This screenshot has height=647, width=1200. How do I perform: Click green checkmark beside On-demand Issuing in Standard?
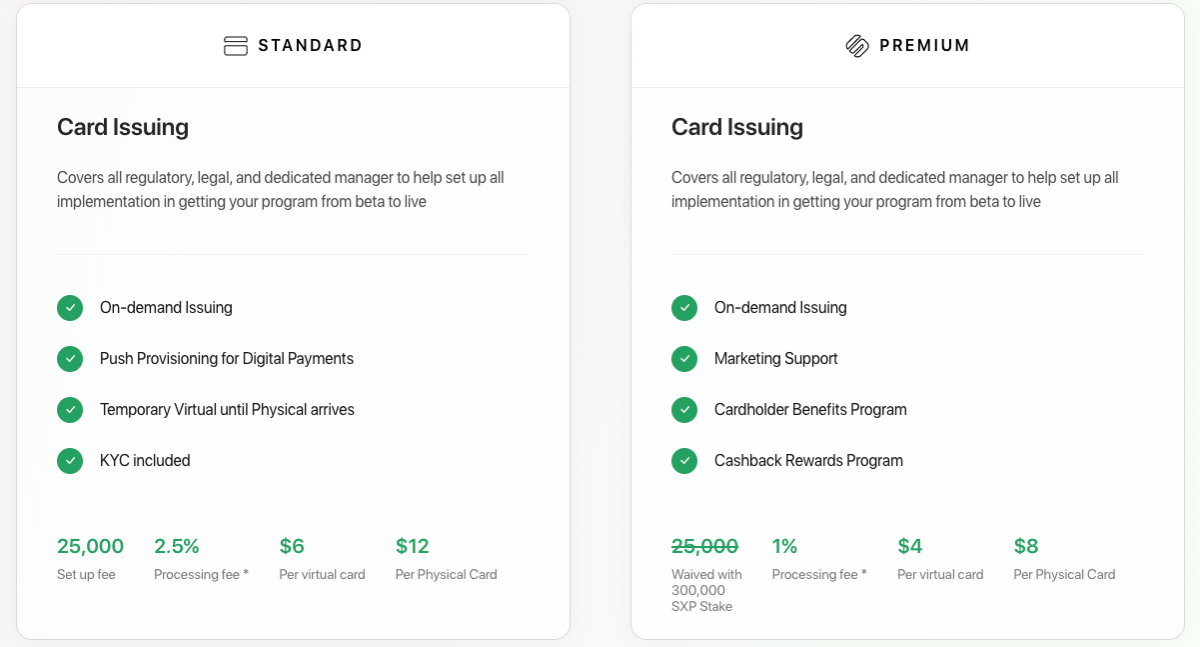coord(70,308)
